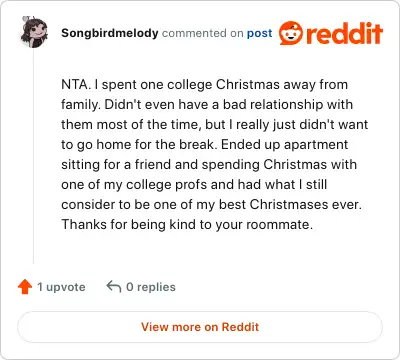Click the line starting "them most of the time"

click(214, 124)
